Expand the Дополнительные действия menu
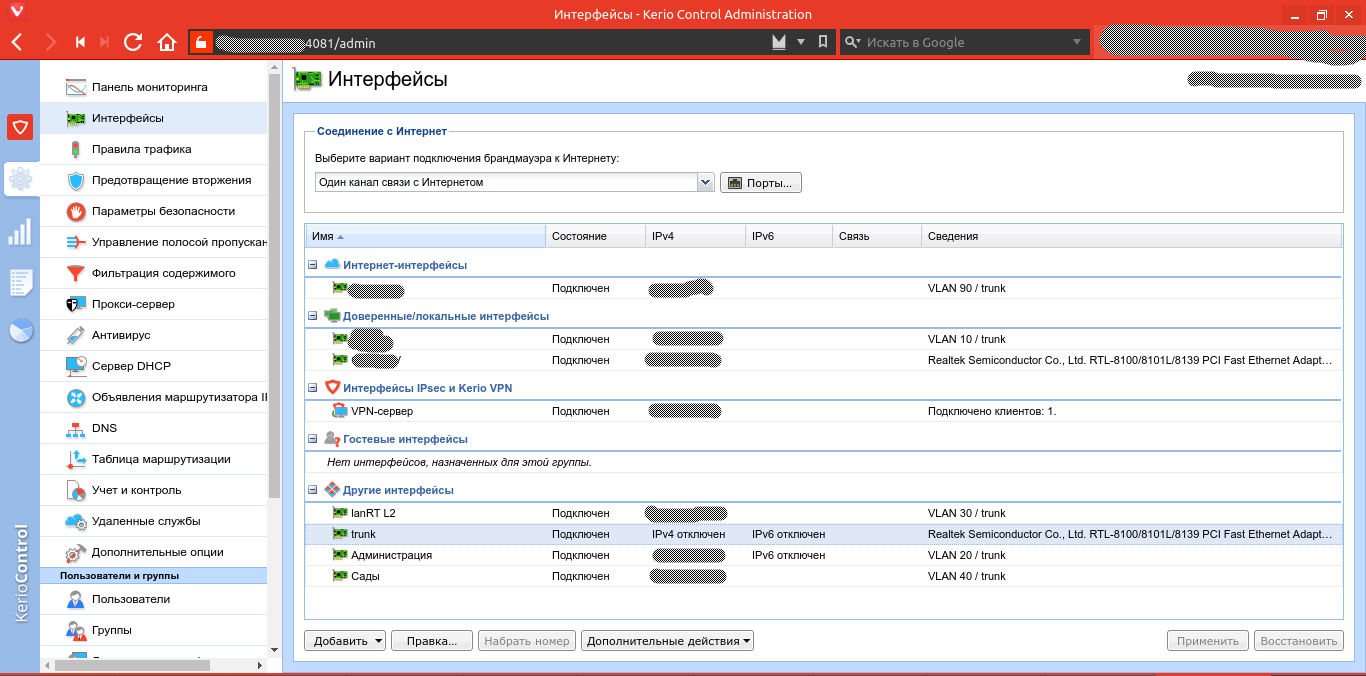 point(667,641)
